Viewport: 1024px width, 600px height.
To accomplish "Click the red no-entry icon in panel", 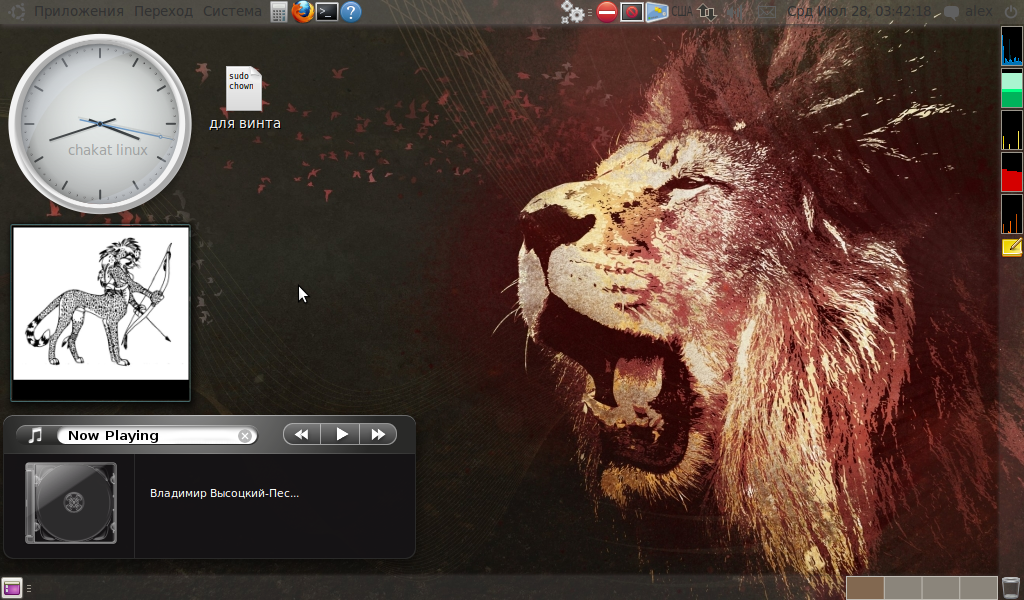I will tap(606, 12).
